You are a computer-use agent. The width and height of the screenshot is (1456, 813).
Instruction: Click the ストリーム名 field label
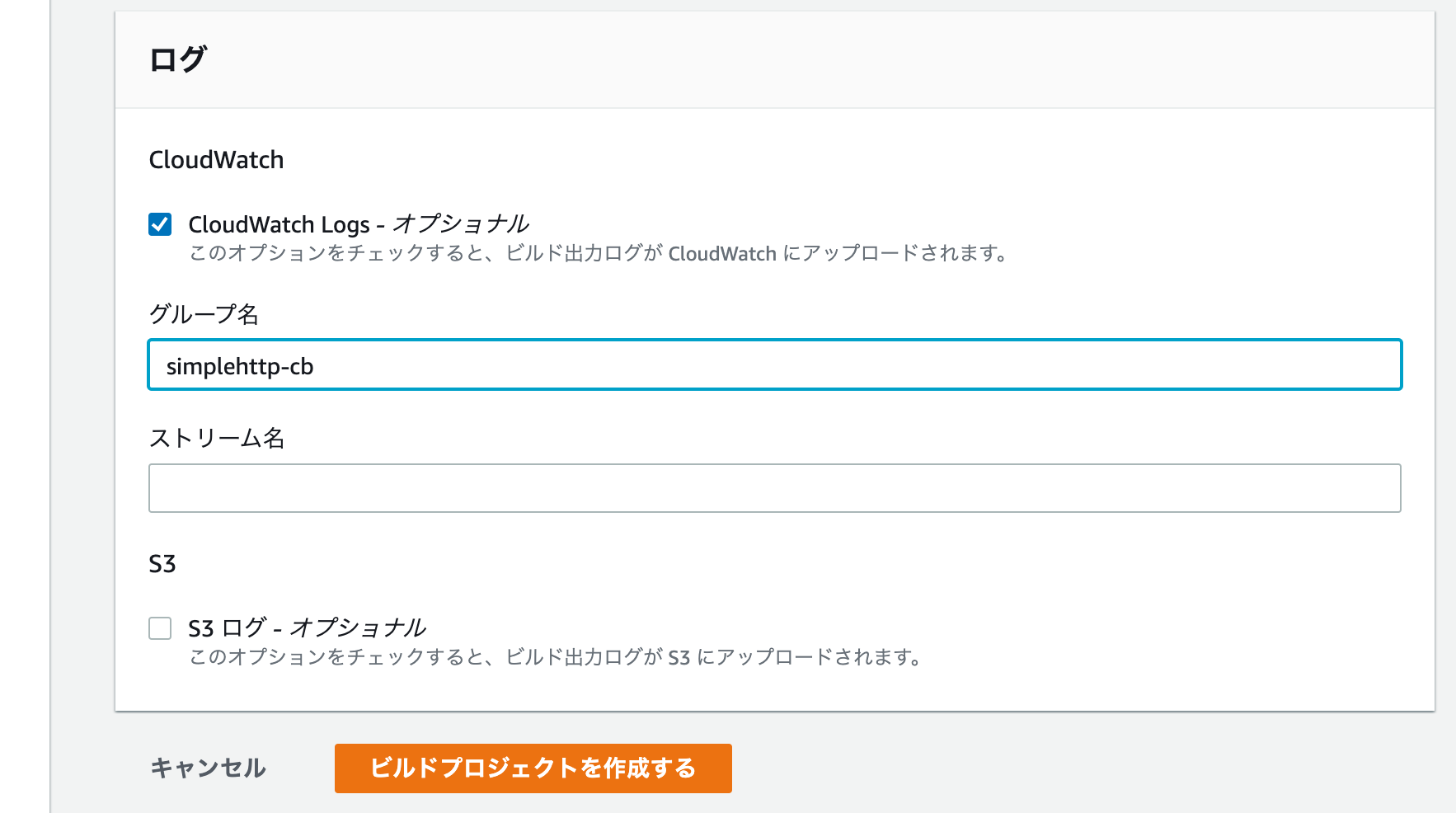[x=219, y=439]
